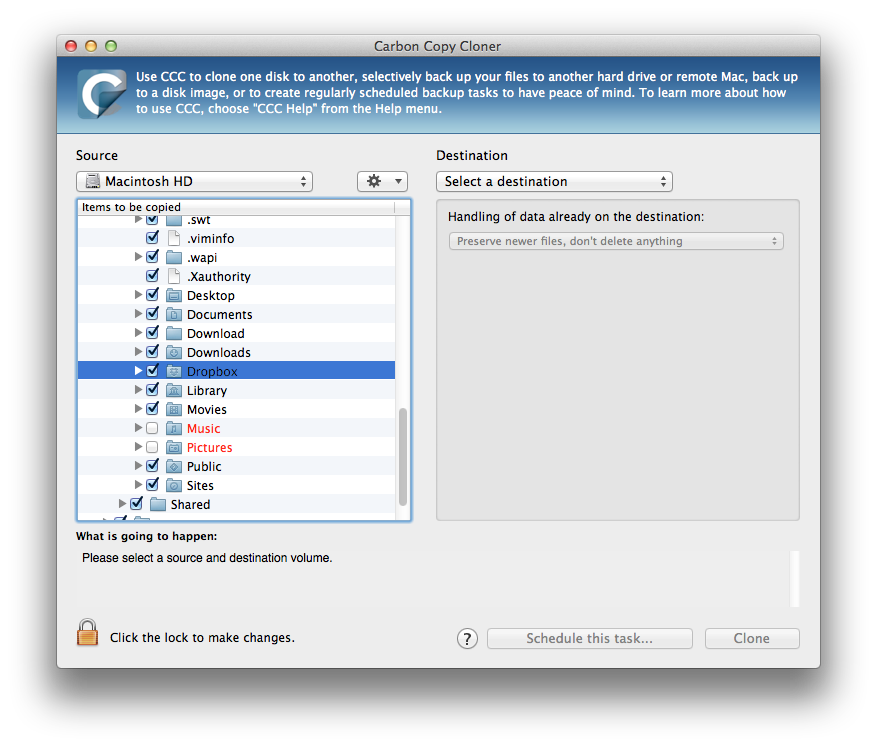Screen dimensions: 877x747
Task: Uncheck the .Xauthority checkbox
Action: click(x=152, y=276)
